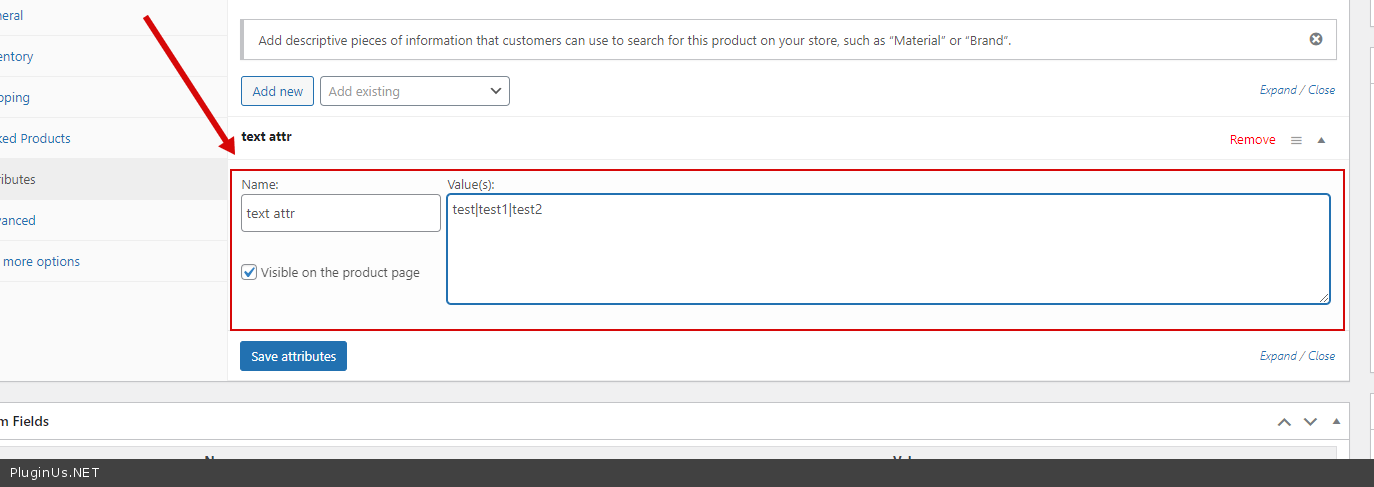Click top Expand link above attributes
1374x487 pixels.
1277,90
